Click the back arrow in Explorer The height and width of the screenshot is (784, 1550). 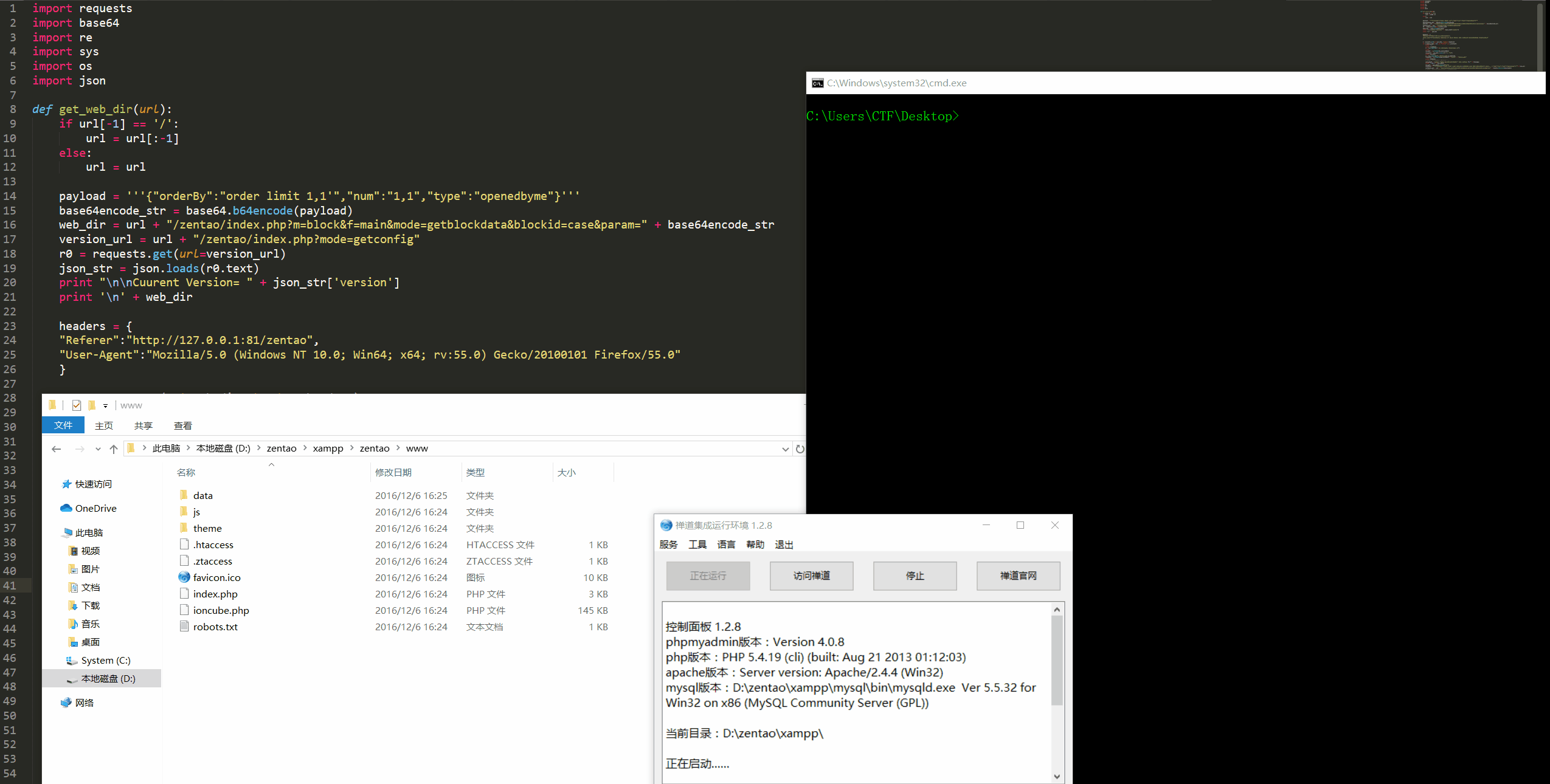pyautogui.click(x=57, y=449)
